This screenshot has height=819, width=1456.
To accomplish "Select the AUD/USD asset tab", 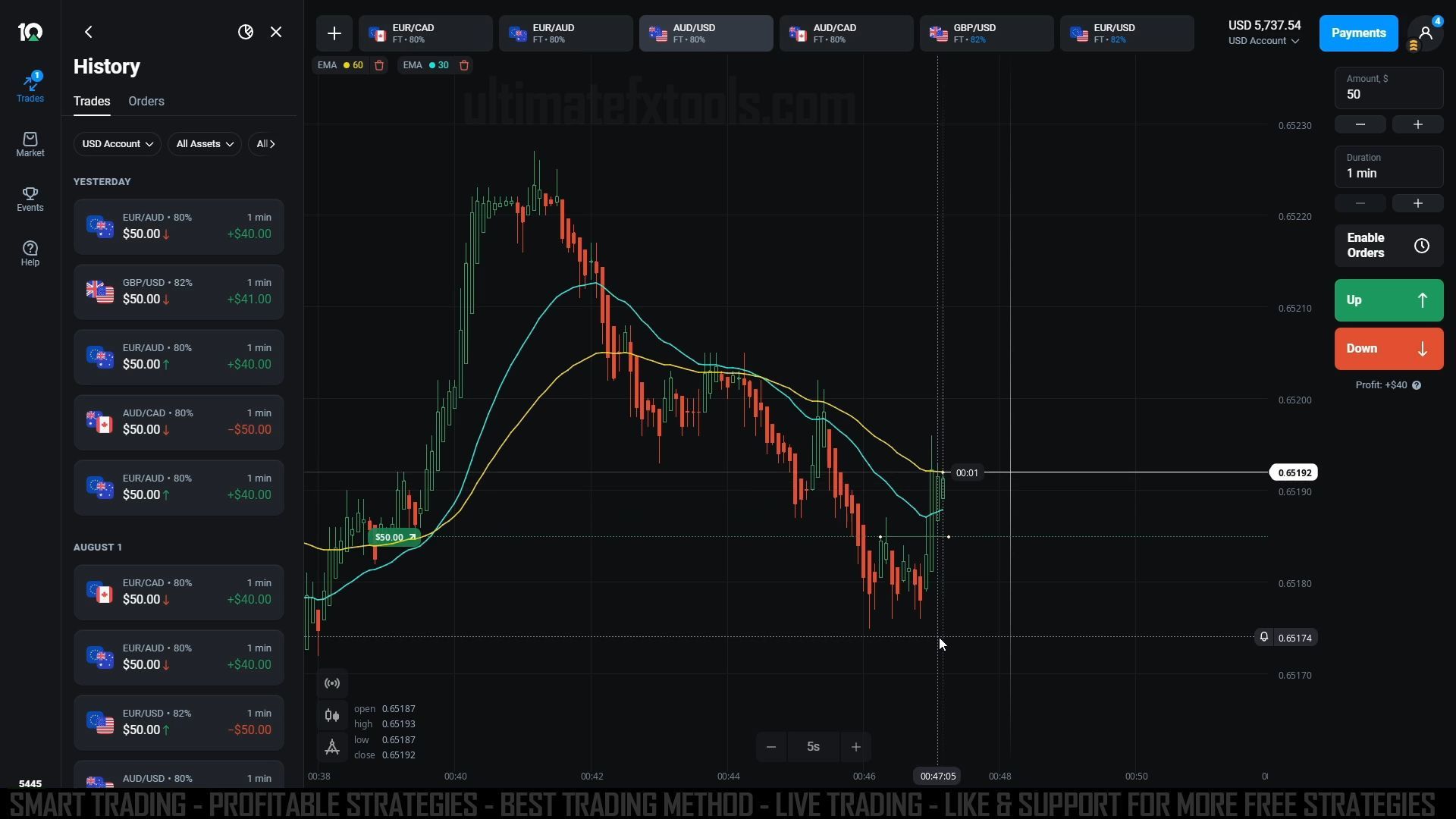I will tap(706, 33).
